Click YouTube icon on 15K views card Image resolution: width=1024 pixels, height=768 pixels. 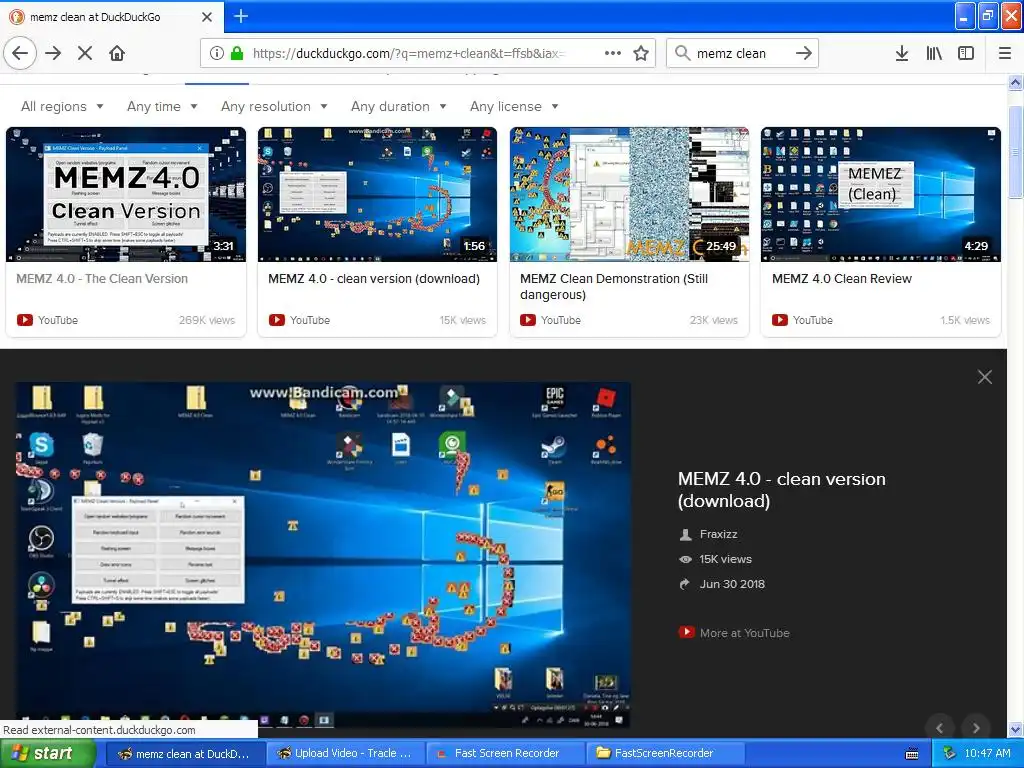click(277, 320)
